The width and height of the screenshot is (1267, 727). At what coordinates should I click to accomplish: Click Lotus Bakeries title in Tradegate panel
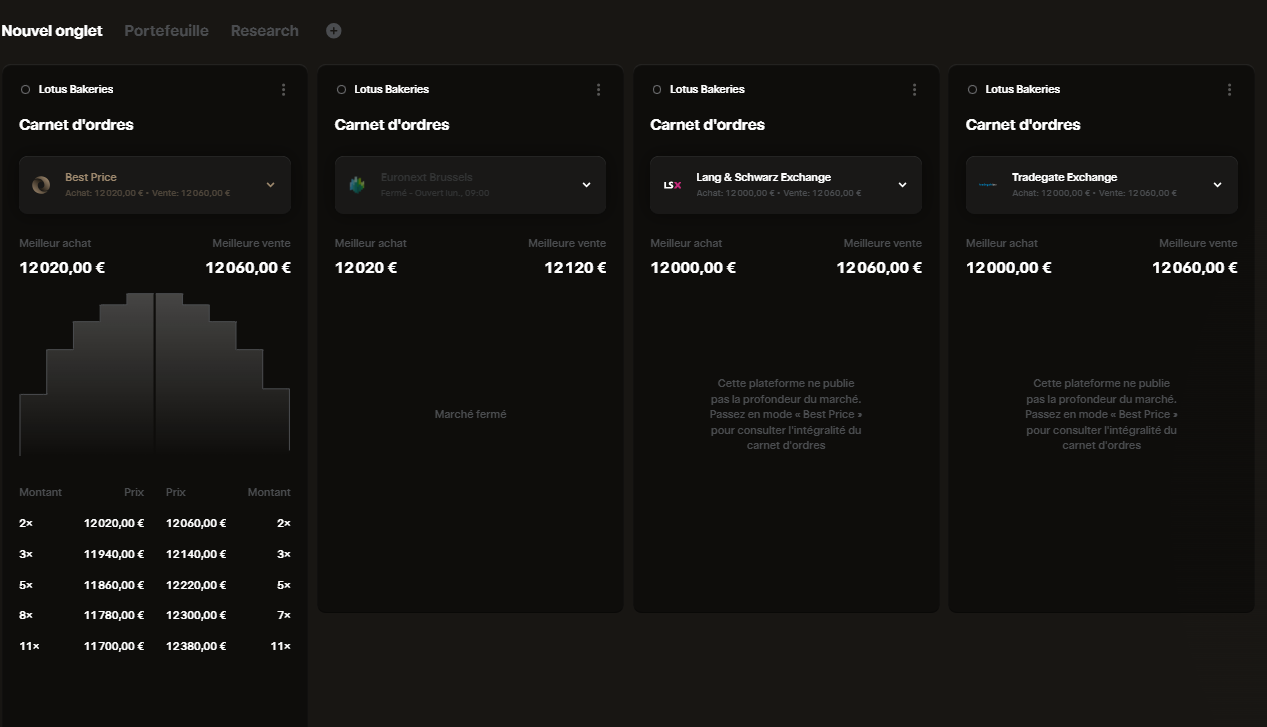(x=1022, y=89)
